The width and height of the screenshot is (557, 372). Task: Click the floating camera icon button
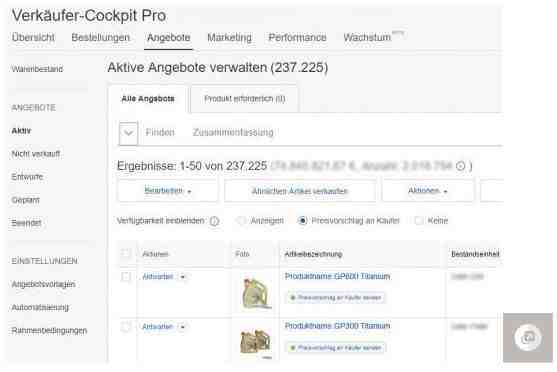click(528, 338)
